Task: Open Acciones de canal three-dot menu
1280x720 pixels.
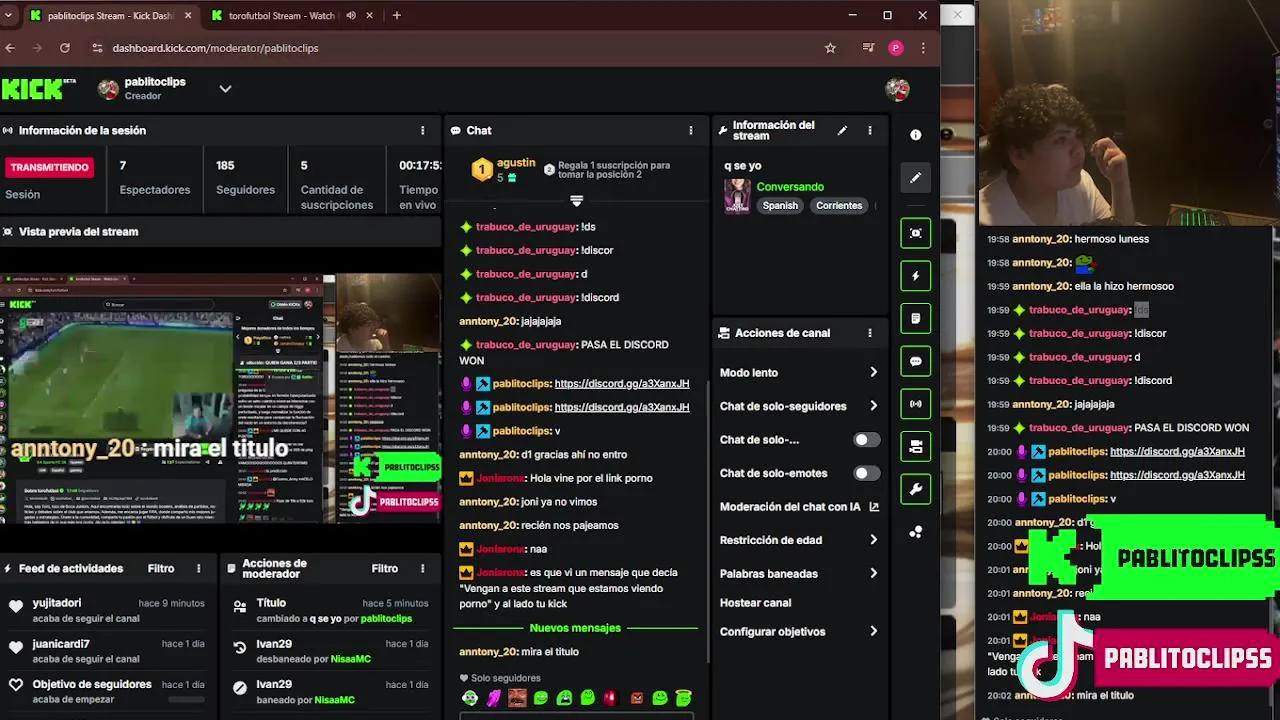Action: click(869, 333)
